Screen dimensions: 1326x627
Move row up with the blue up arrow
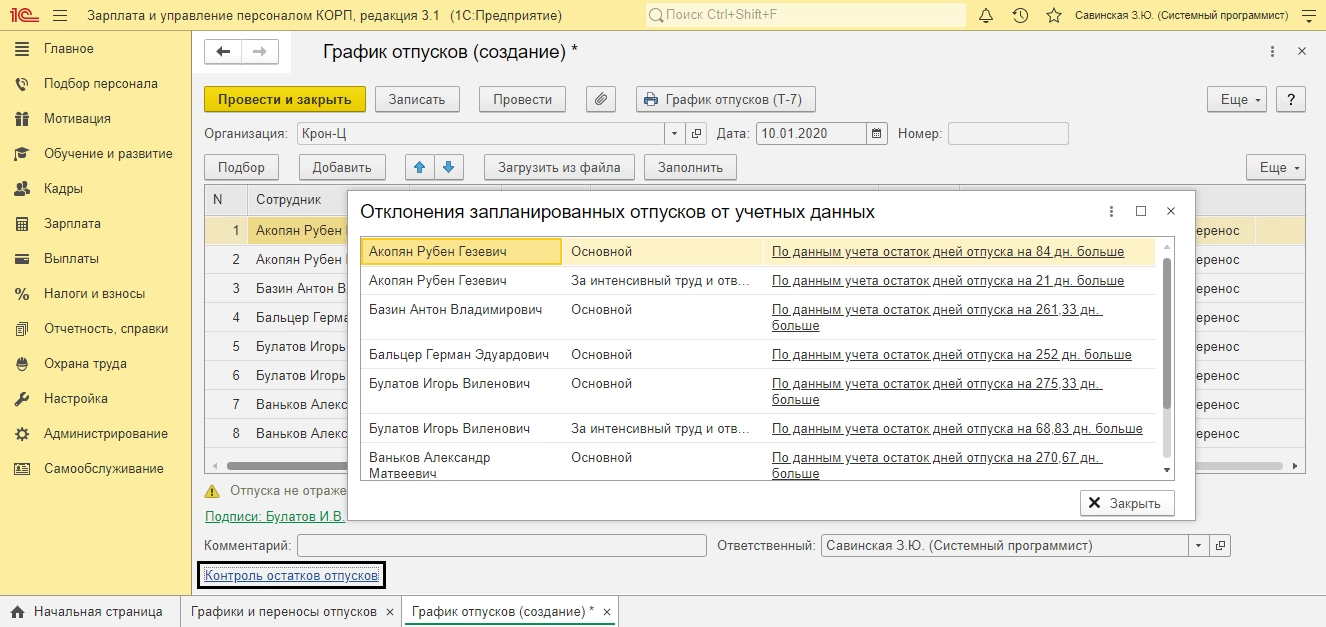point(419,167)
